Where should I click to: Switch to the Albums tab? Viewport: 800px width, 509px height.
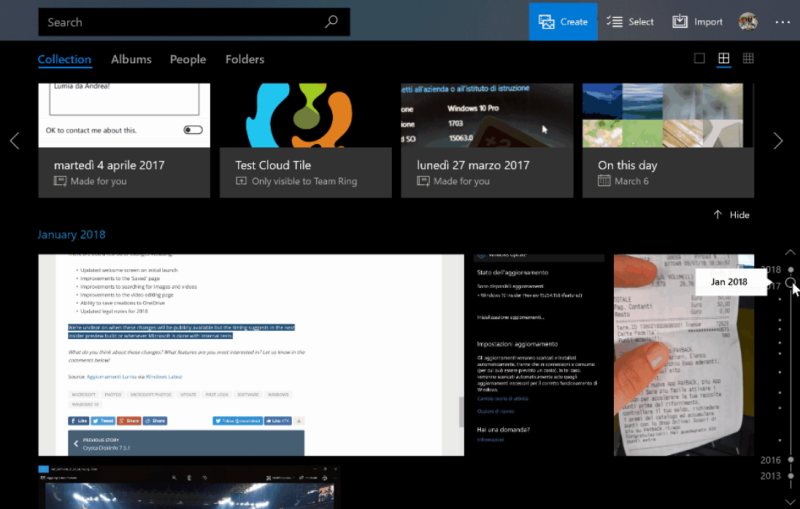point(131,59)
